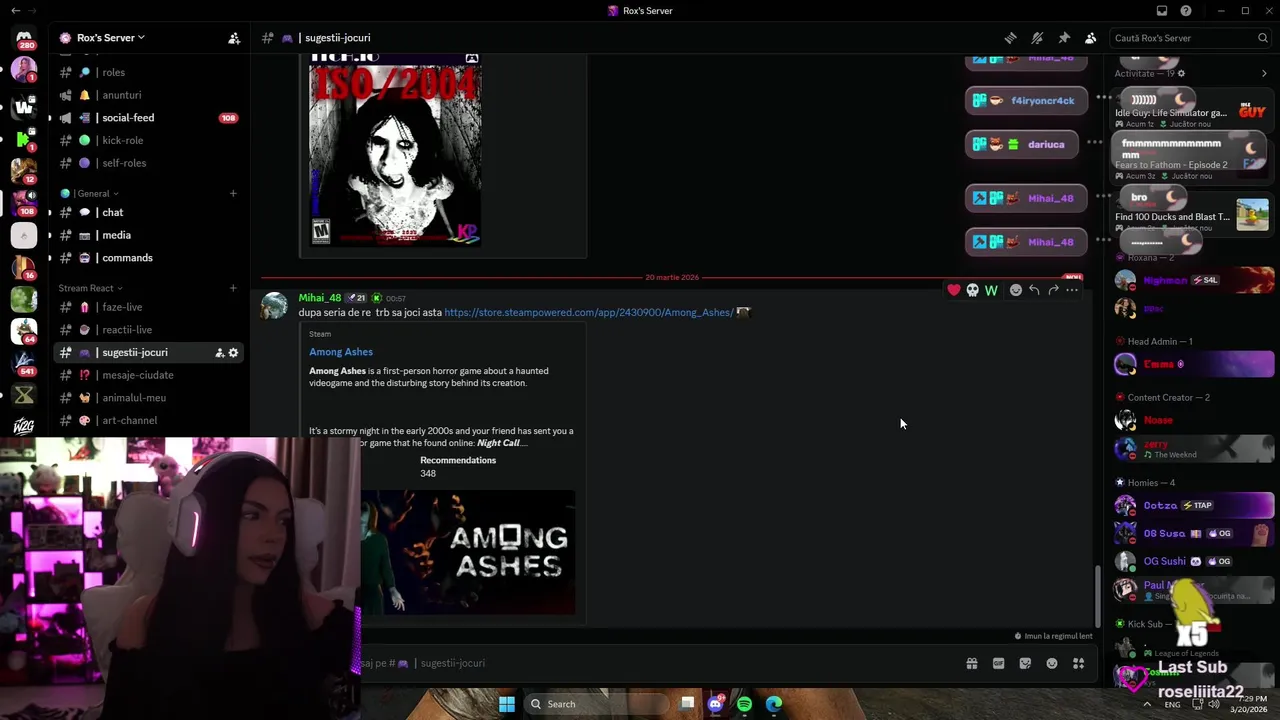Open more options three dots on message
Image resolution: width=1280 pixels, height=720 pixels.
1072,290
